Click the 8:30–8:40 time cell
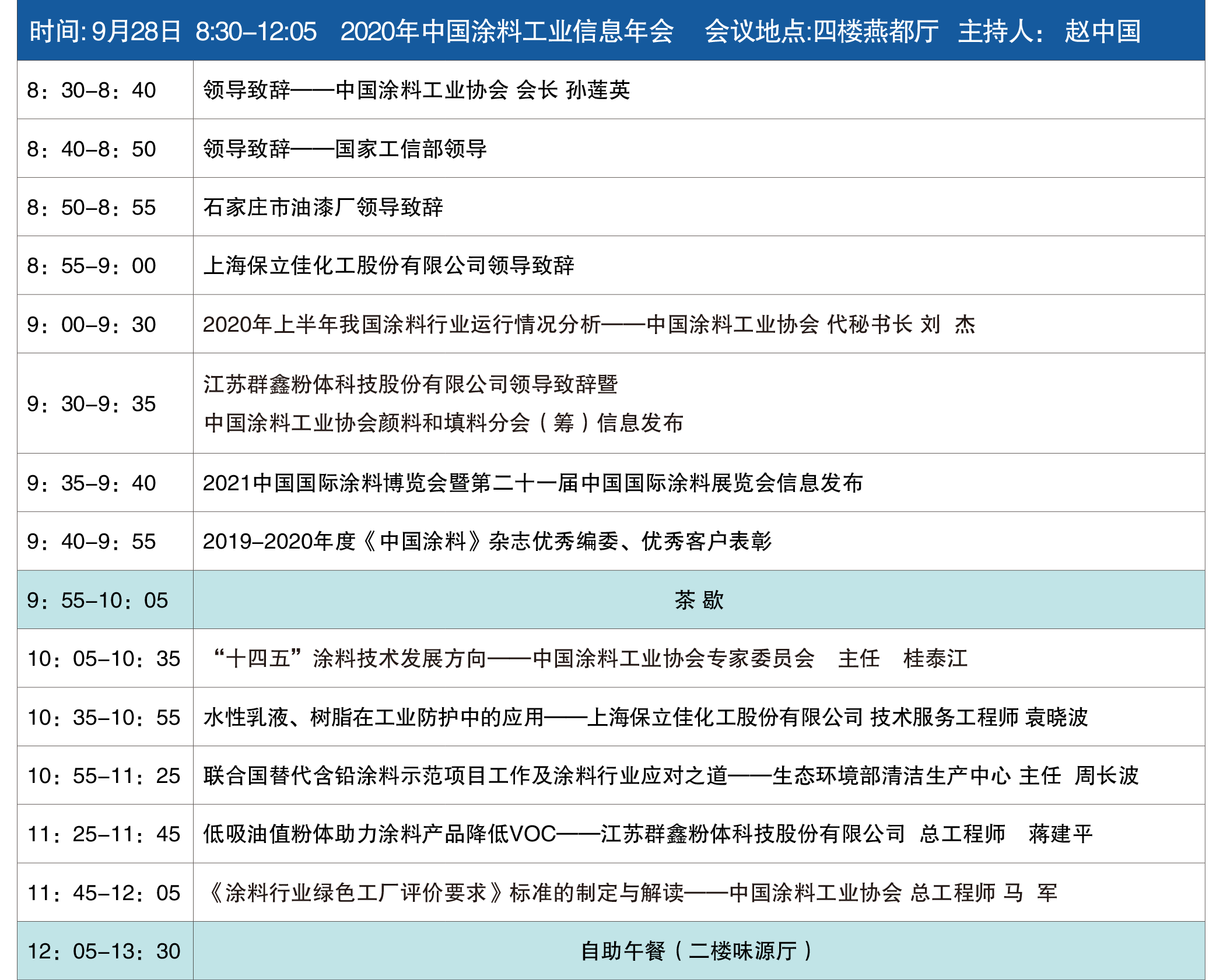The width and height of the screenshot is (1223, 980). (92, 90)
